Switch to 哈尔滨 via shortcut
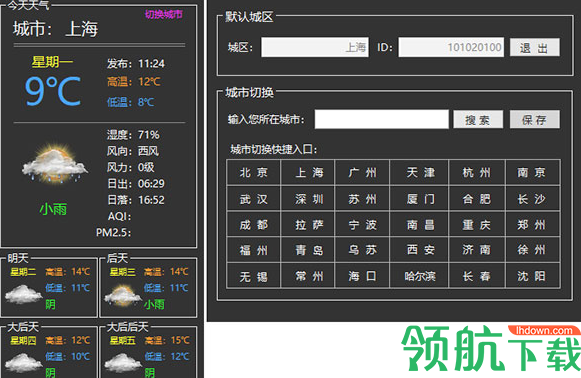581x378 pixels. coord(419,276)
